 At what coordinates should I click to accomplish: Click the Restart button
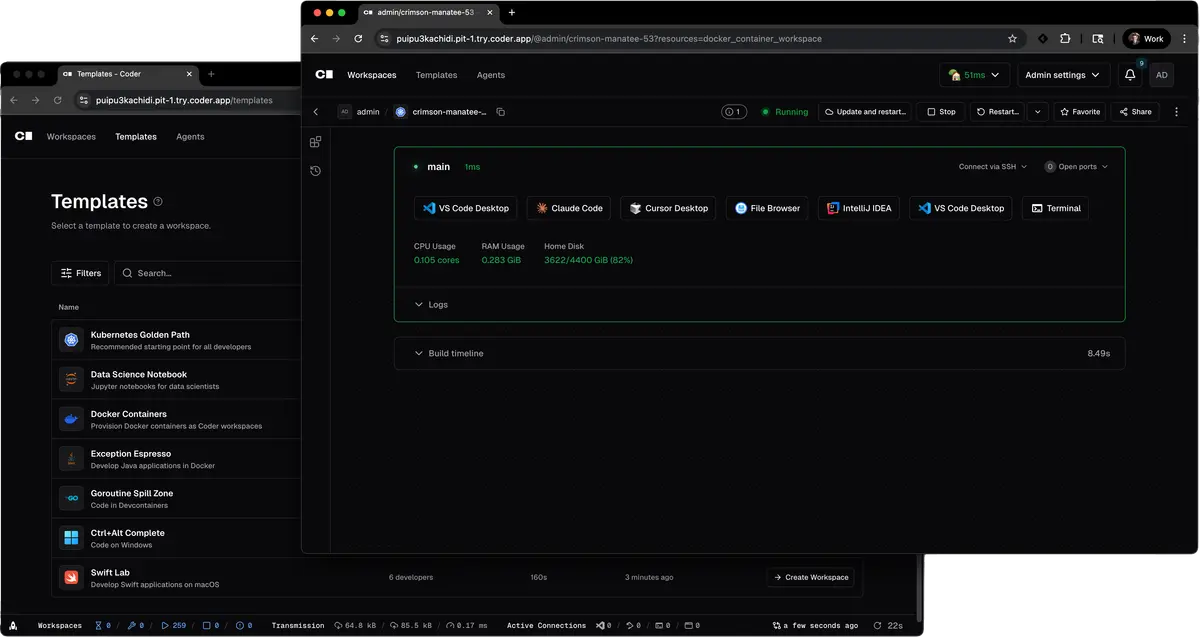(x=998, y=112)
